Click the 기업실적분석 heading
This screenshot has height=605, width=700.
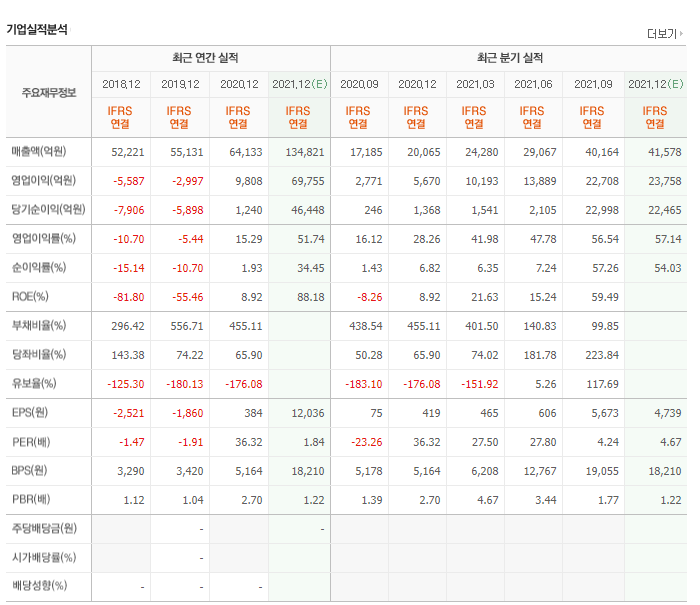point(37,29)
